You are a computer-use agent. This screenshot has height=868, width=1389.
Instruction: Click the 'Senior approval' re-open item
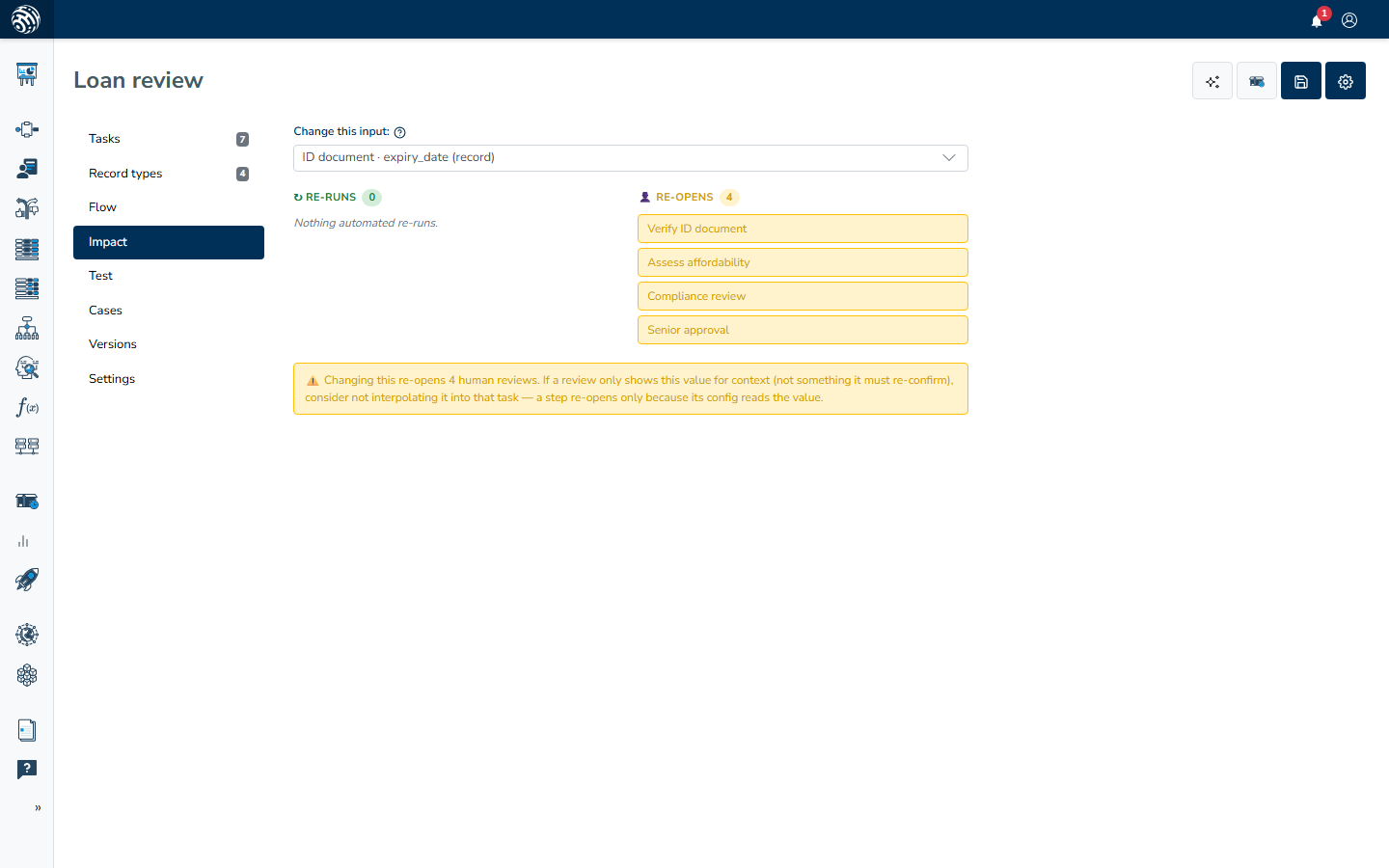click(803, 330)
